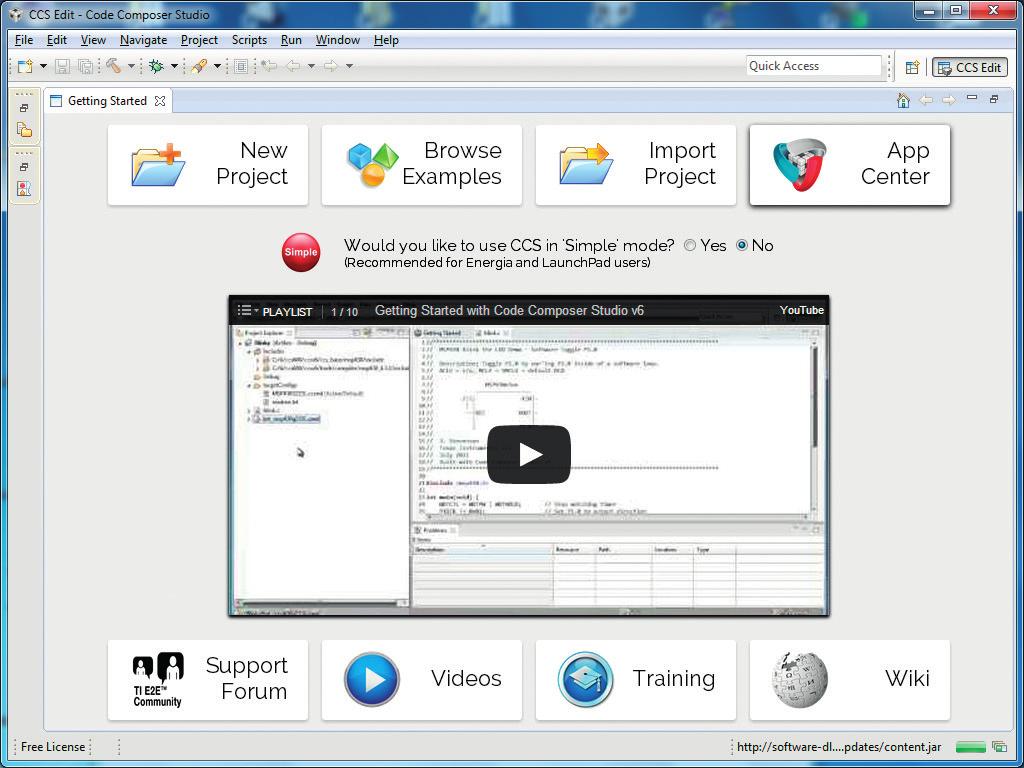Click the Flash tool icon

[199, 66]
